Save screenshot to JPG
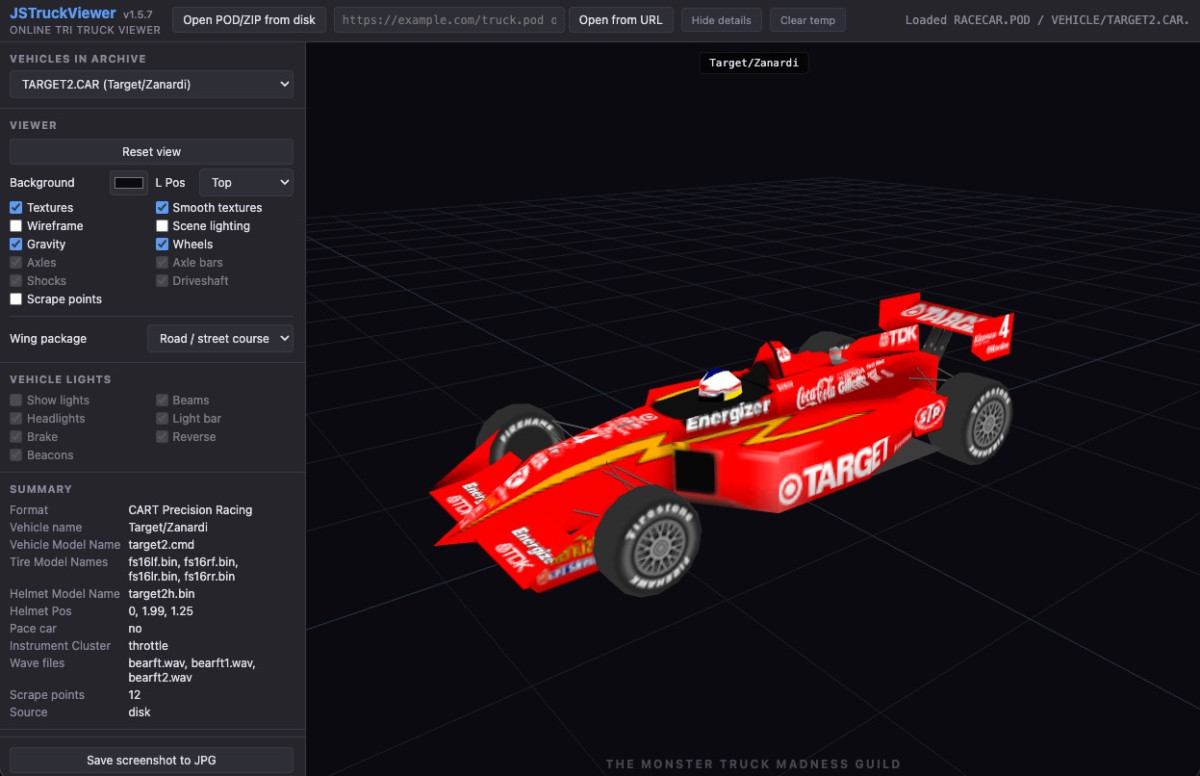The width and height of the screenshot is (1200, 776). click(152, 760)
